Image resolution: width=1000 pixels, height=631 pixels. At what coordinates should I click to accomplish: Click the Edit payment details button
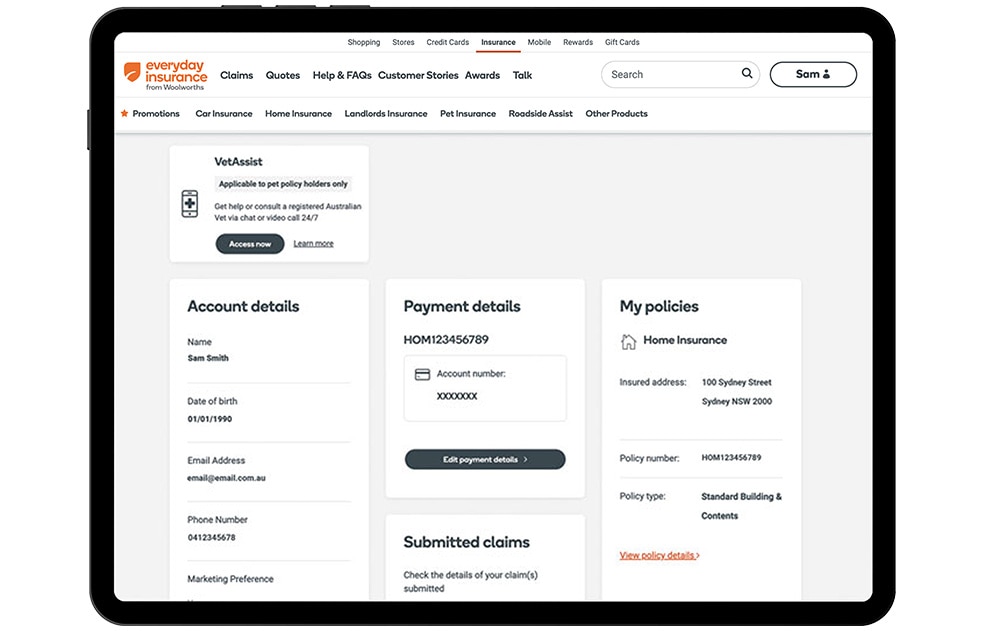[485, 459]
